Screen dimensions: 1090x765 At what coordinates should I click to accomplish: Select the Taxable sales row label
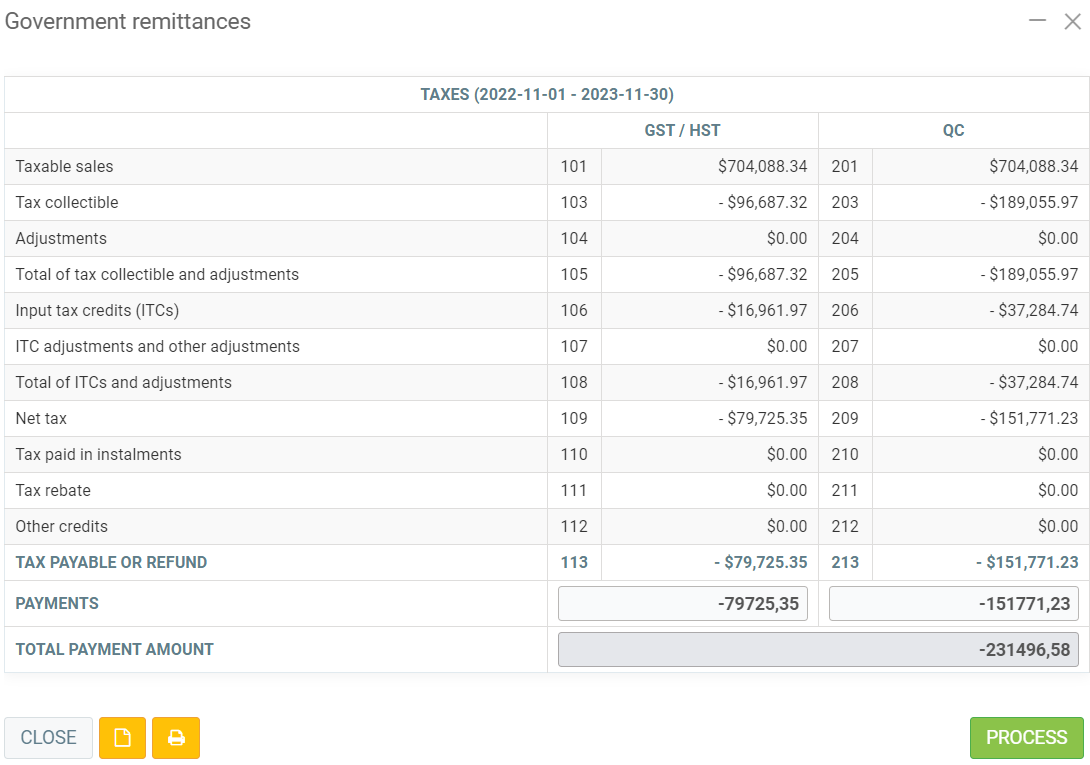point(65,167)
